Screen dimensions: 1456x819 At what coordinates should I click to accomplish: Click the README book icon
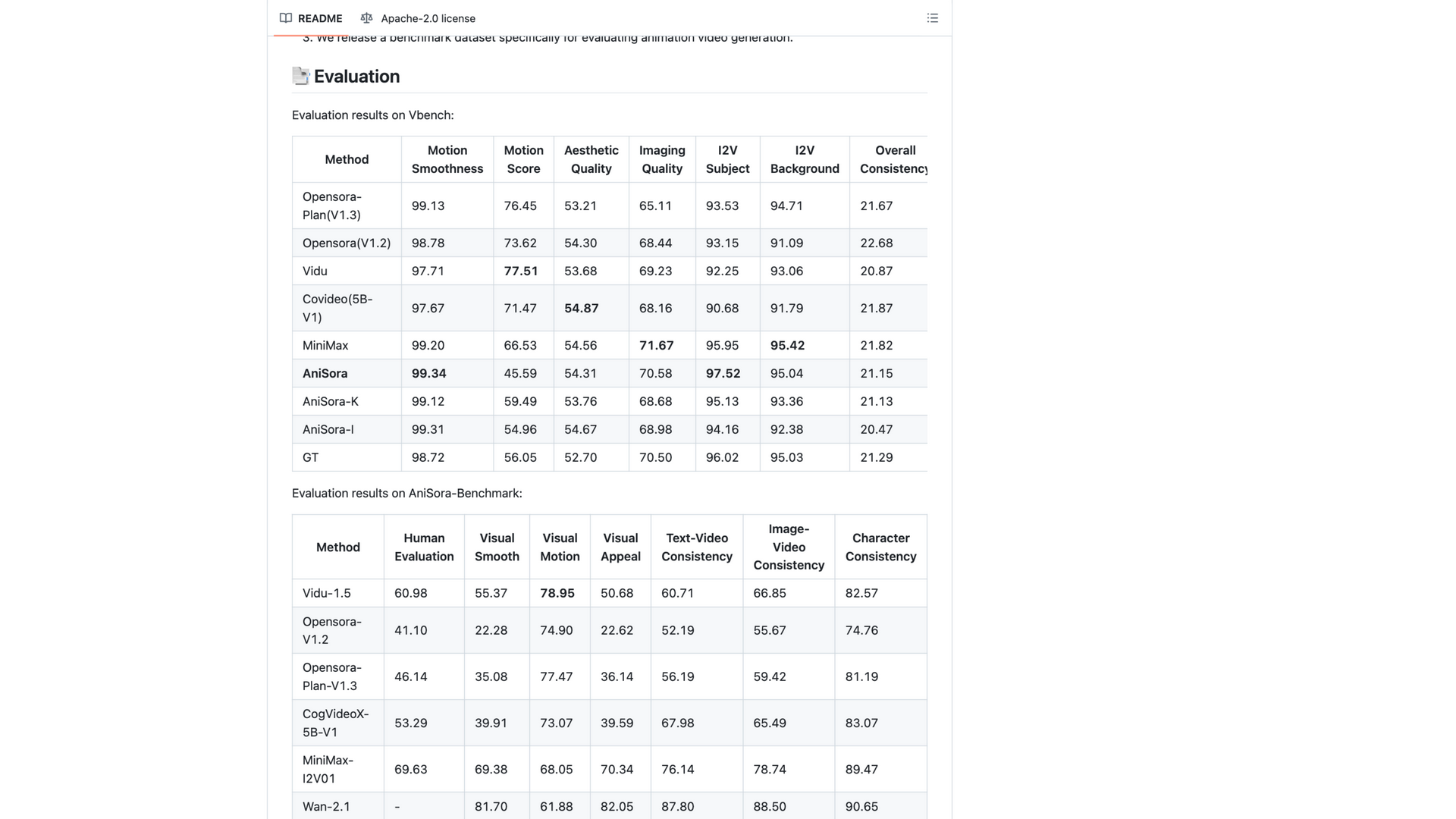click(286, 18)
